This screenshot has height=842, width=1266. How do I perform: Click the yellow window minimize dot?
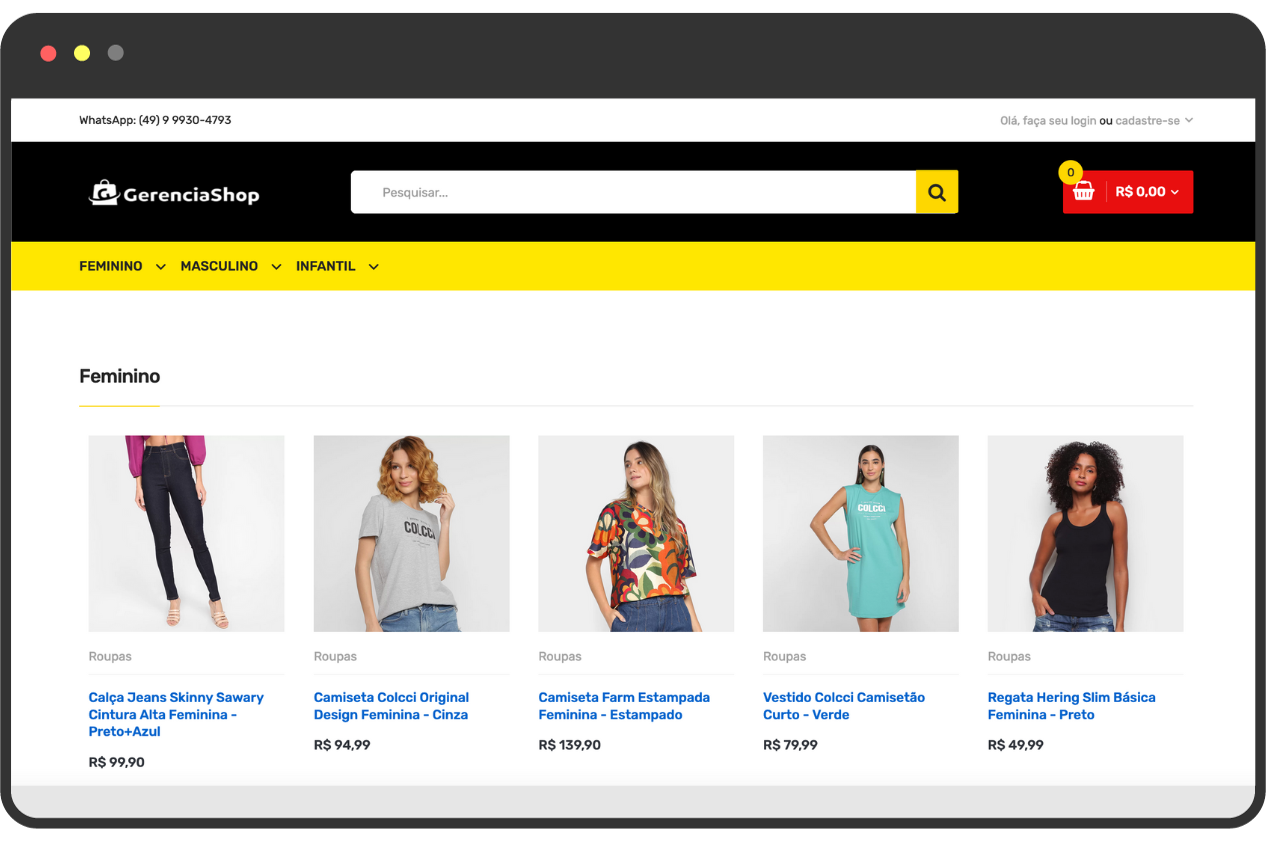coord(82,53)
